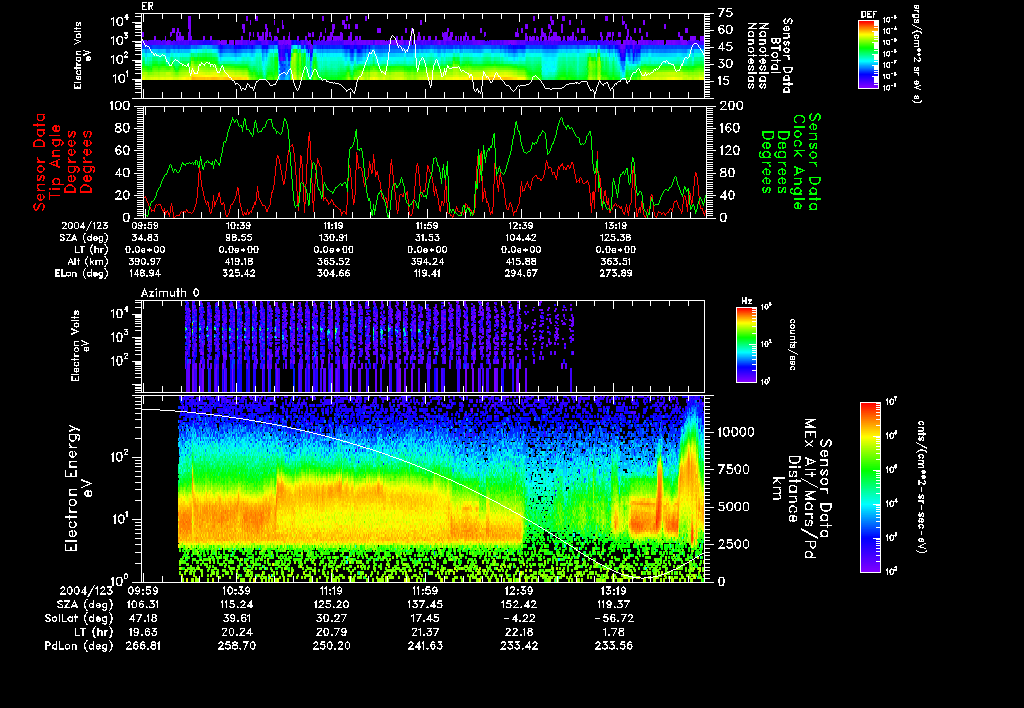Image resolution: width=1024 pixels, height=708 pixels.
Task: Click the local time value 22.18
Action: tap(520, 632)
